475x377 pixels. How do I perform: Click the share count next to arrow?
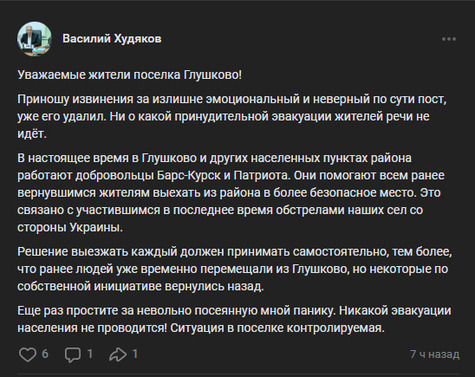point(135,354)
